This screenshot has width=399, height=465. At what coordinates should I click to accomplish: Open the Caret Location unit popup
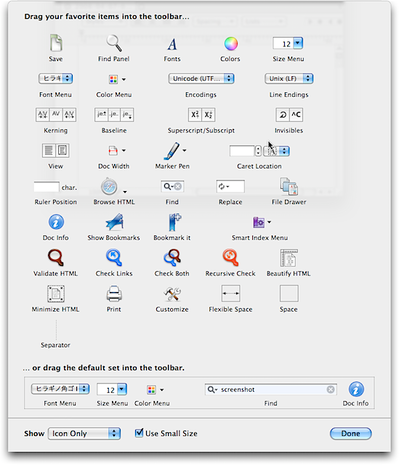[277, 151]
